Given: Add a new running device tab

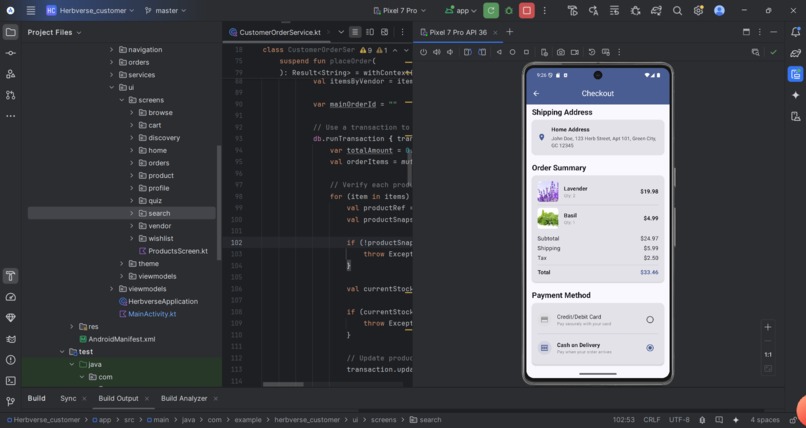Looking at the screenshot, I should (x=509, y=32).
